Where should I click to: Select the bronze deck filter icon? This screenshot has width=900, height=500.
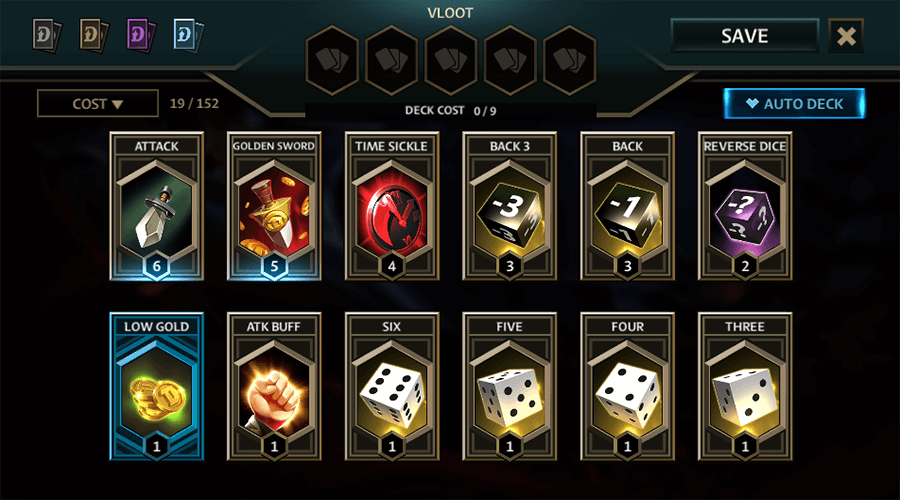94,36
